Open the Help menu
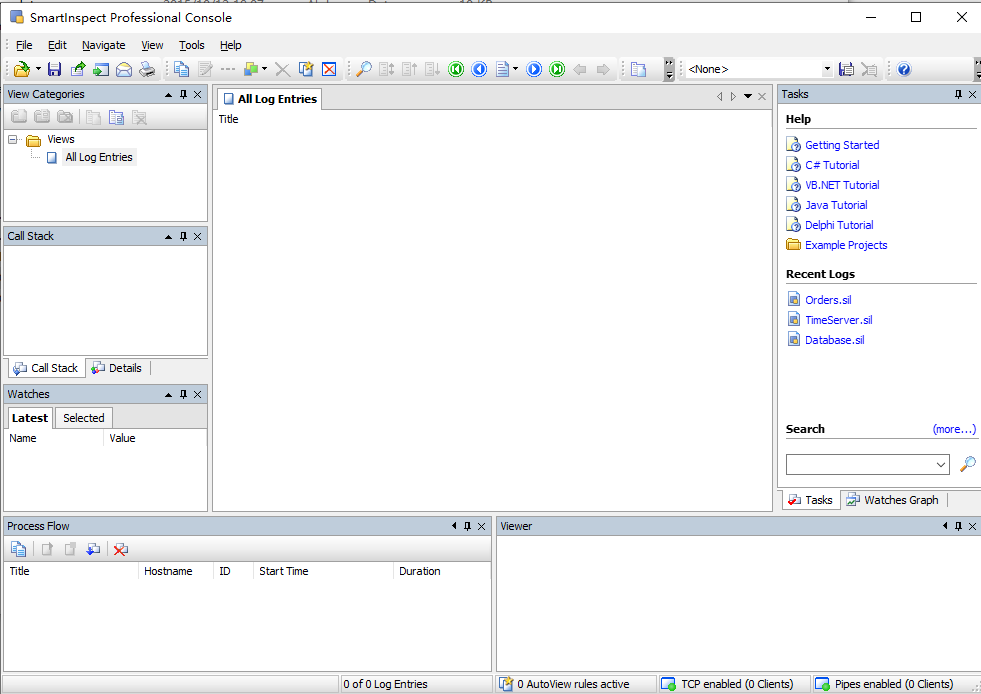Viewport: 981px width, 694px height. (x=230, y=45)
